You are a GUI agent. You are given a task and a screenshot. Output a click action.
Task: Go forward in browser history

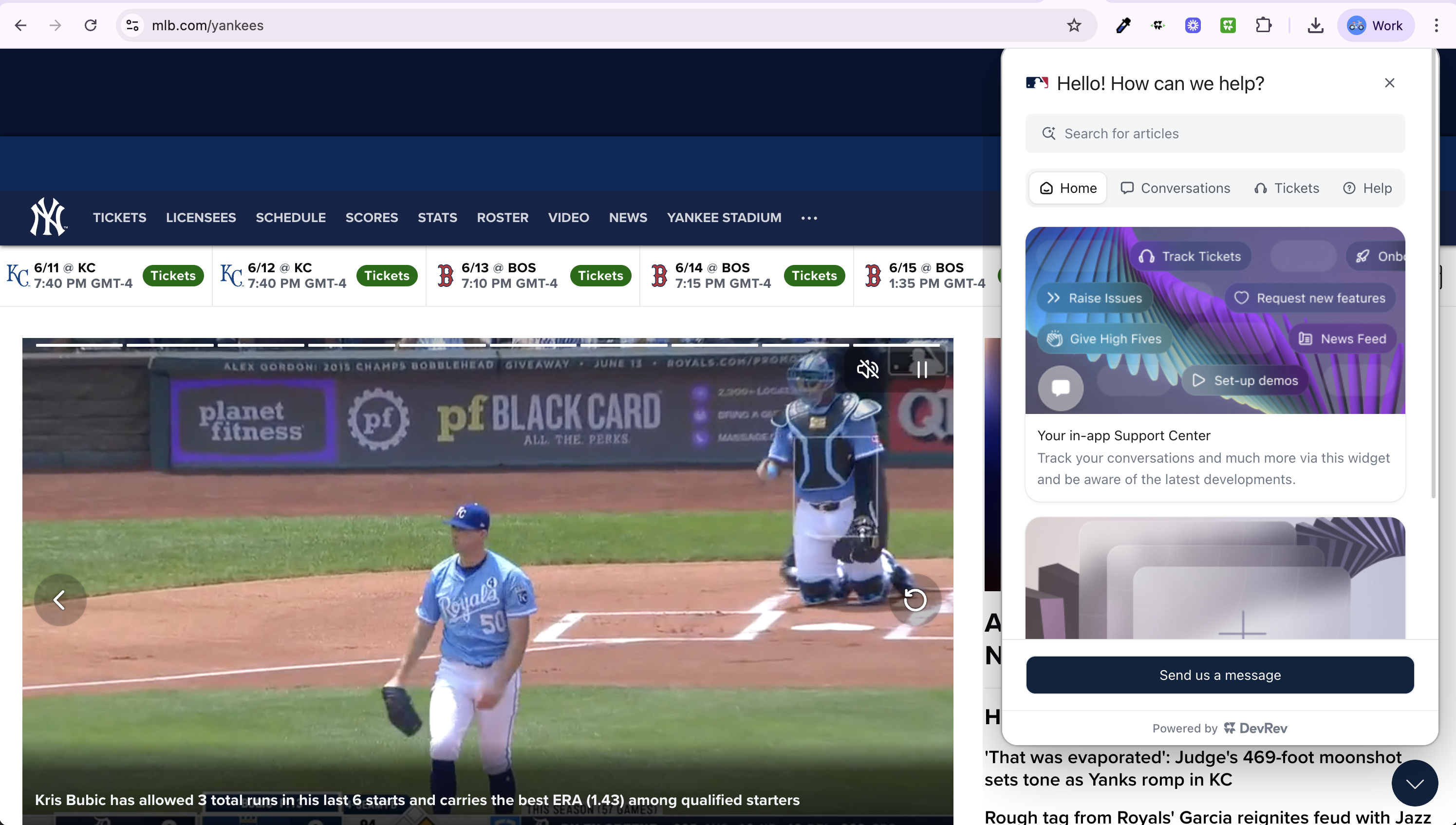(55, 25)
